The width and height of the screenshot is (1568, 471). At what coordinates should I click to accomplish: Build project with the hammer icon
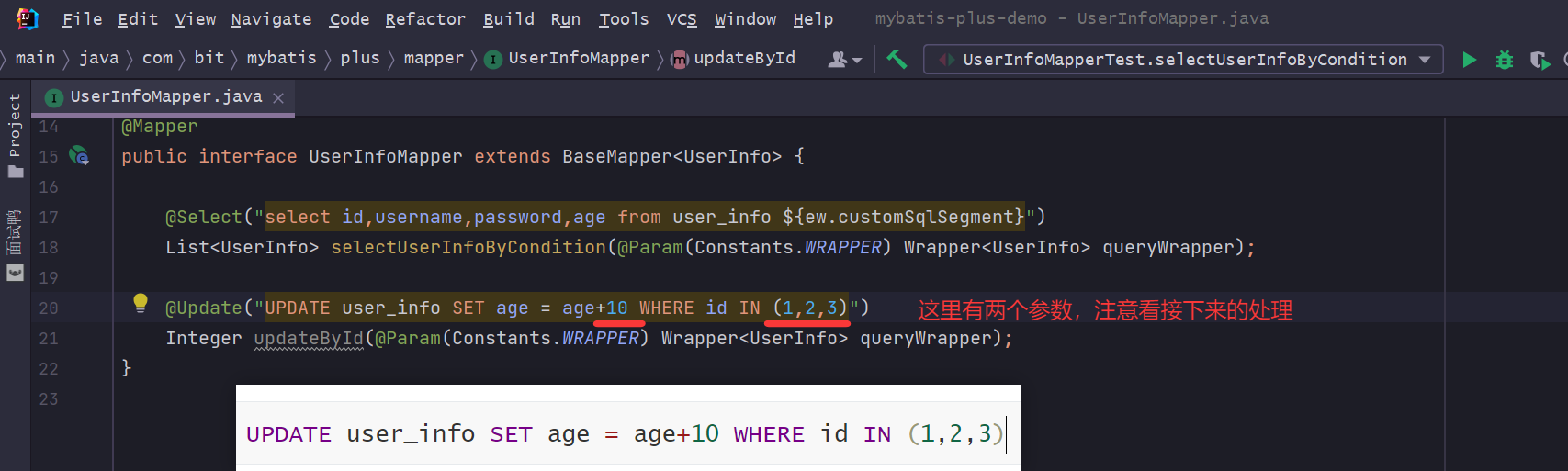(x=897, y=60)
